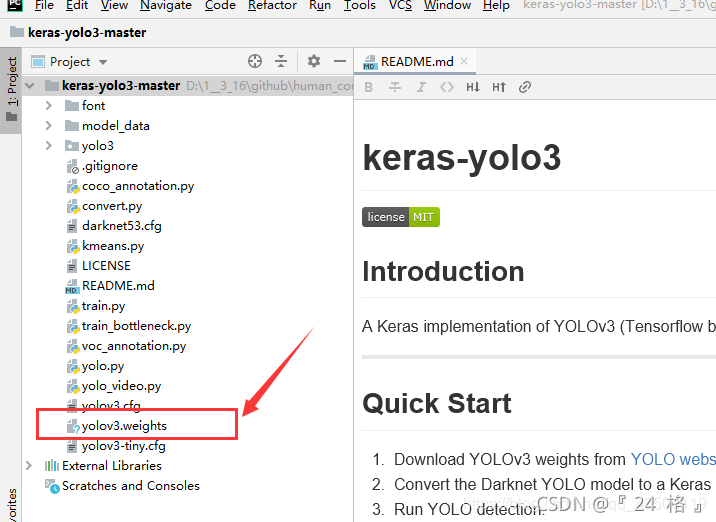Image resolution: width=716 pixels, height=522 pixels.
Task: Select the README.md editor tab
Action: [415, 61]
